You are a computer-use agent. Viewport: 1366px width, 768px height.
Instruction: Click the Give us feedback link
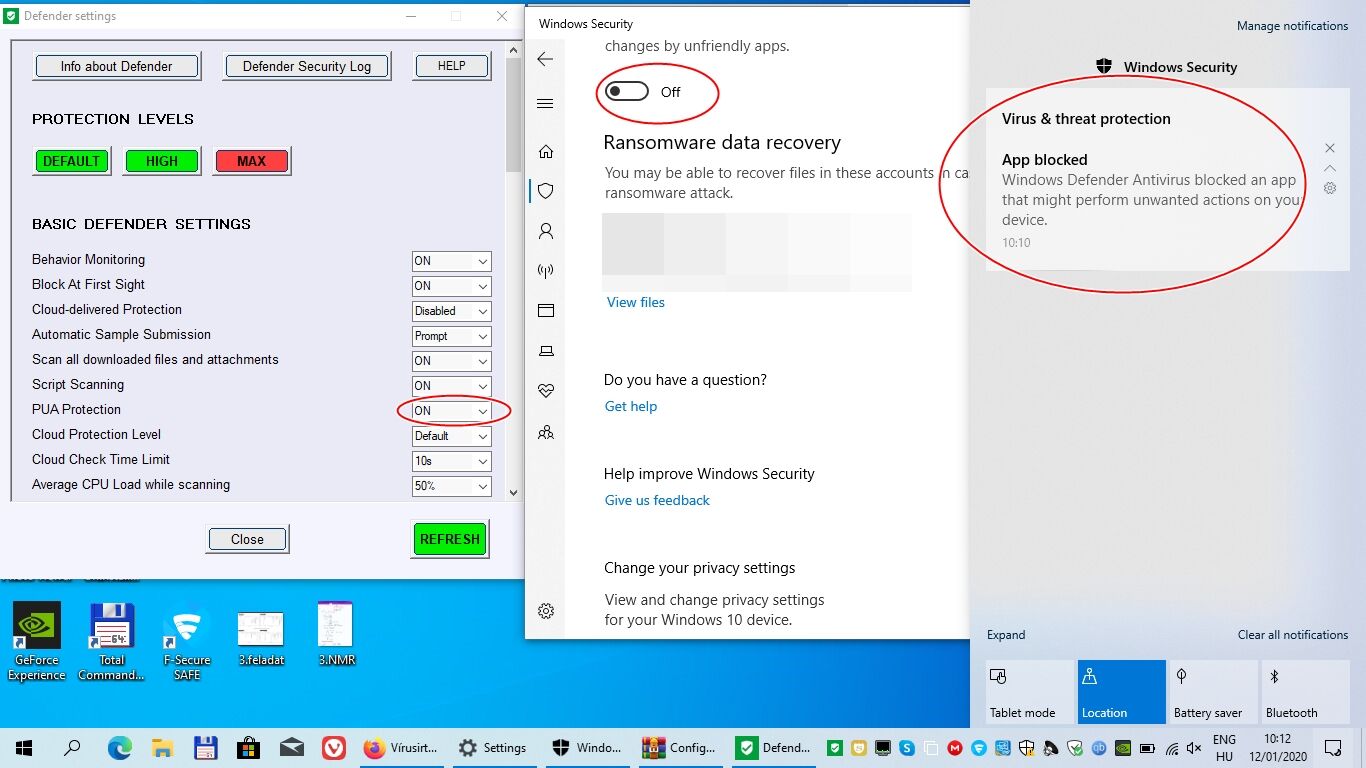tap(657, 500)
